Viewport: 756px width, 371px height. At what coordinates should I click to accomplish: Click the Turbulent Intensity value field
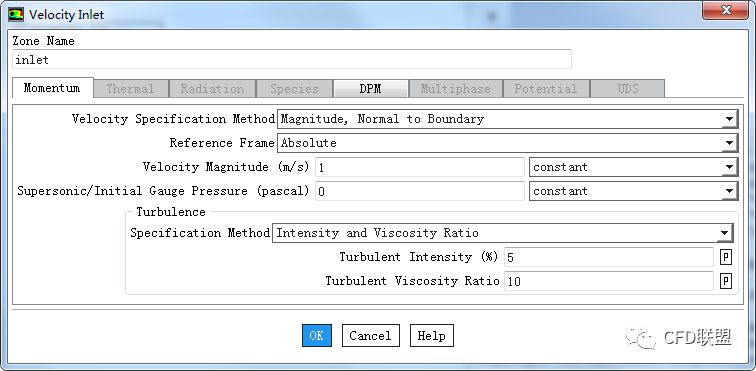pos(609,257)
